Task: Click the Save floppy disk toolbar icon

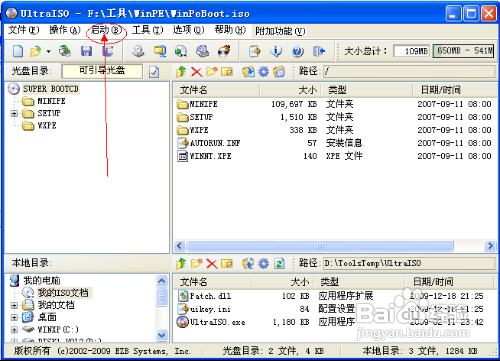Action: [x=86, y=51]
